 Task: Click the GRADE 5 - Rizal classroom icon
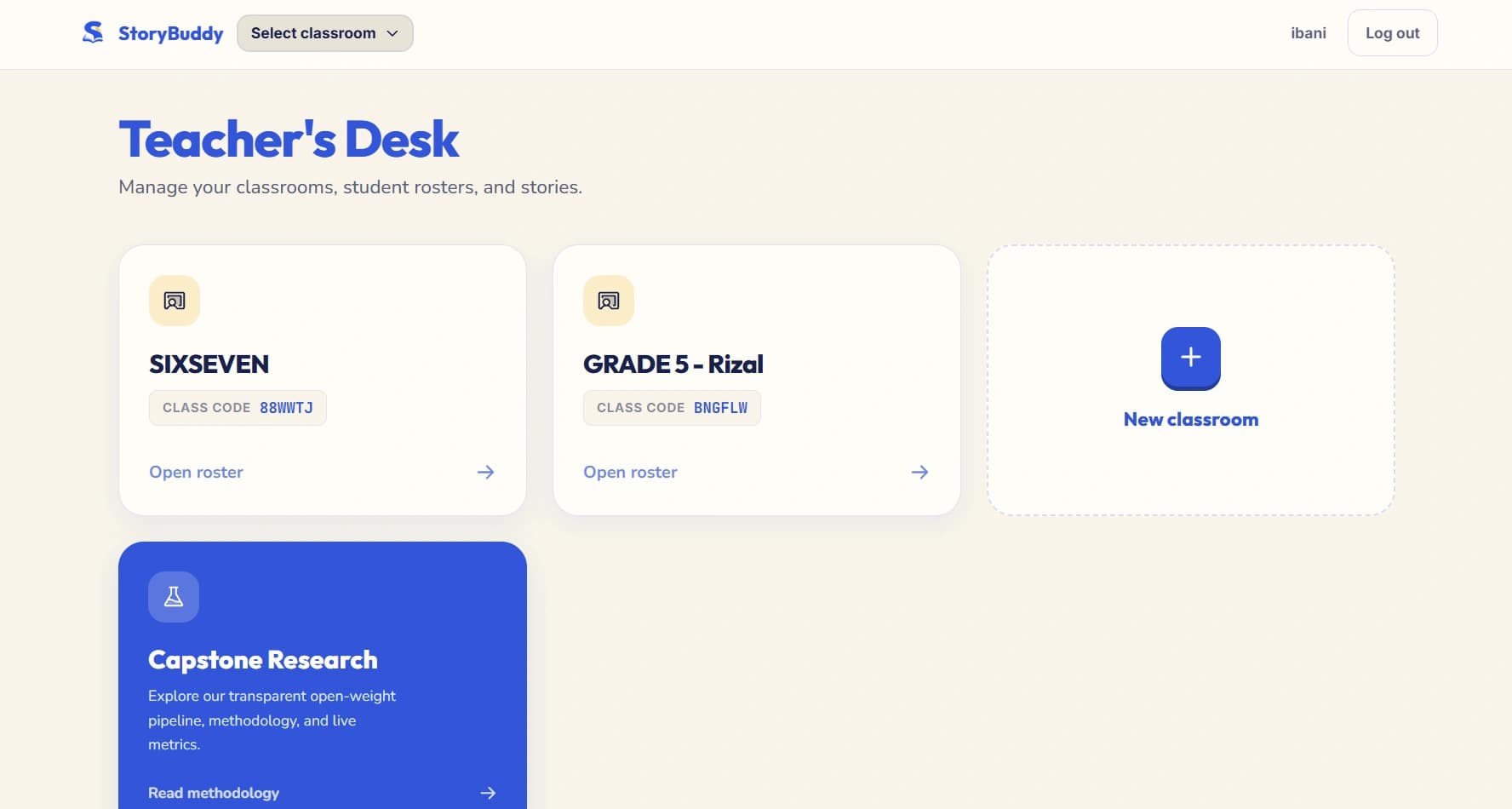point(609,301)
